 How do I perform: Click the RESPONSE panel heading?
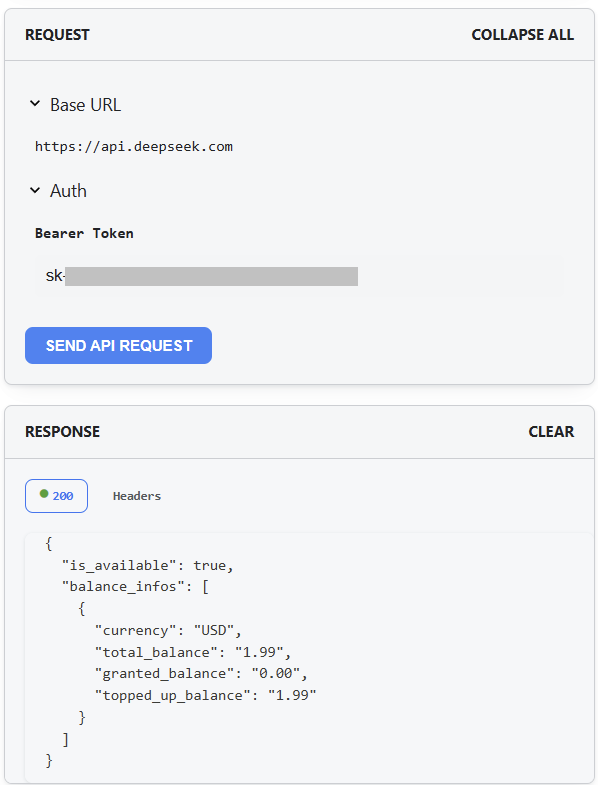(x=63, y=432)
